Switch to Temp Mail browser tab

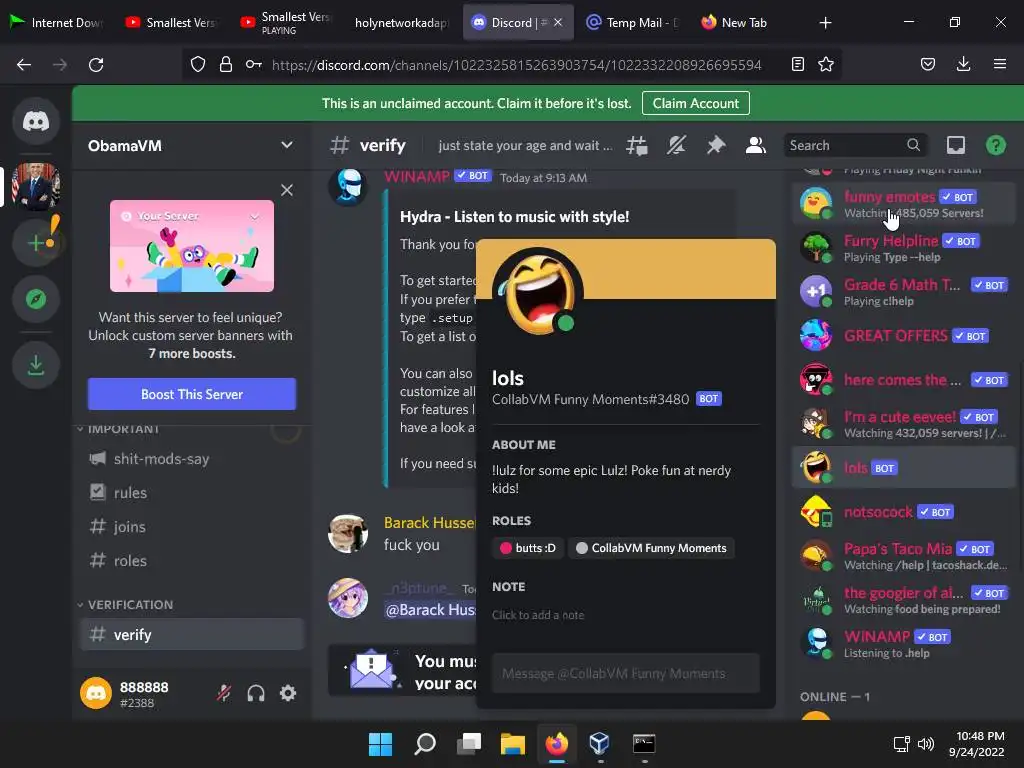click(x=632, y=22)
